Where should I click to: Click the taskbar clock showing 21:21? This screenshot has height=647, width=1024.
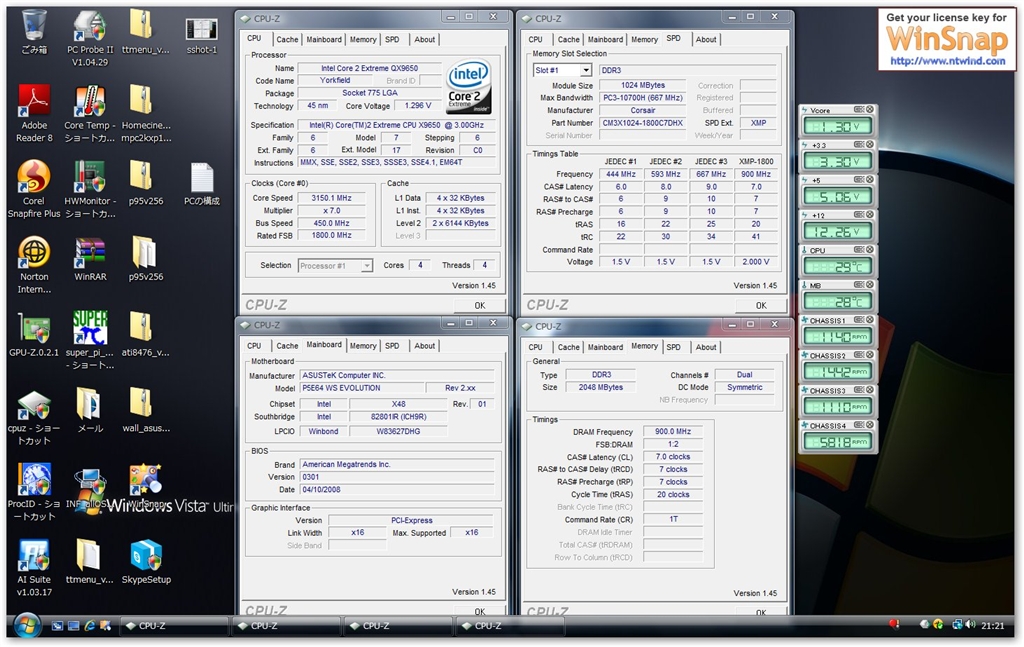(992, 626)
